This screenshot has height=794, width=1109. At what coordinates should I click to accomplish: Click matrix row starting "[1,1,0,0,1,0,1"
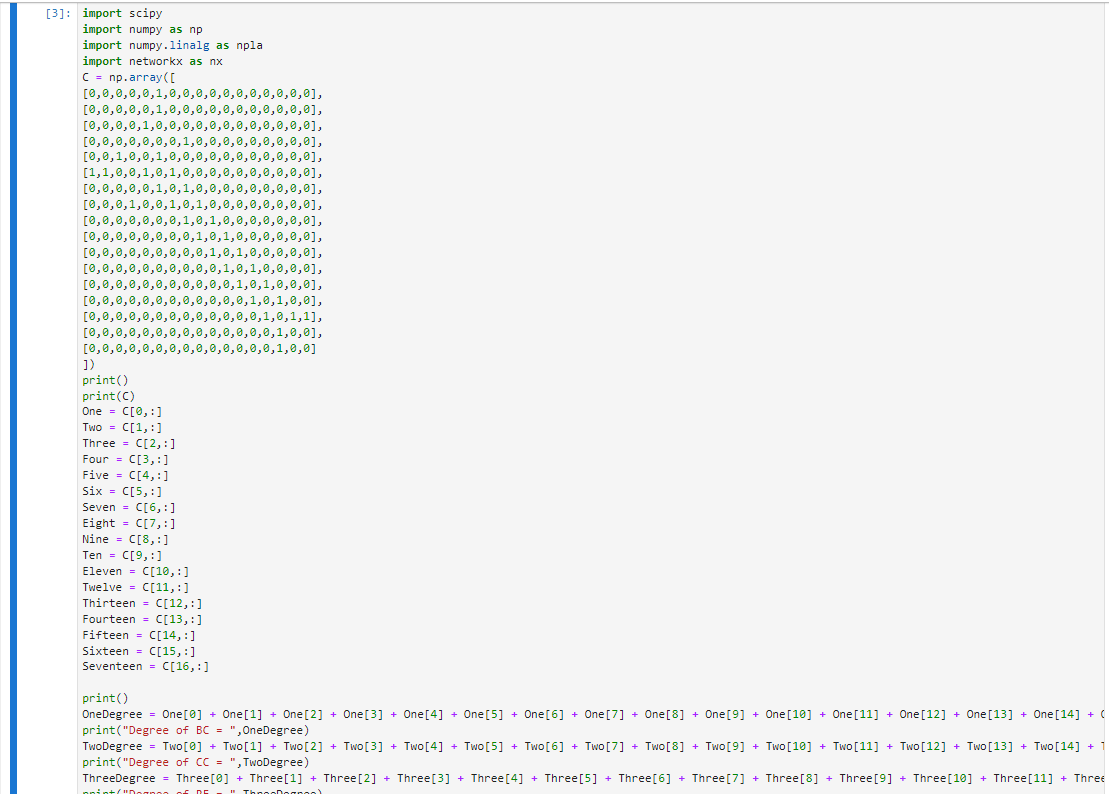(202, 173)
